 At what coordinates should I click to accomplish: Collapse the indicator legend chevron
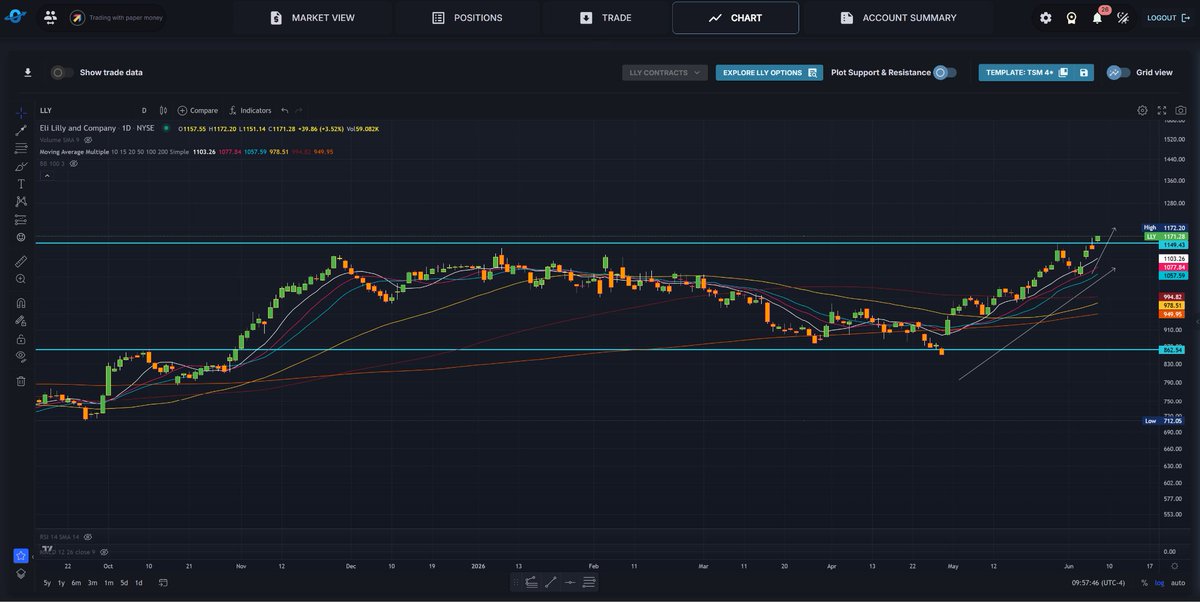(46, 175)
